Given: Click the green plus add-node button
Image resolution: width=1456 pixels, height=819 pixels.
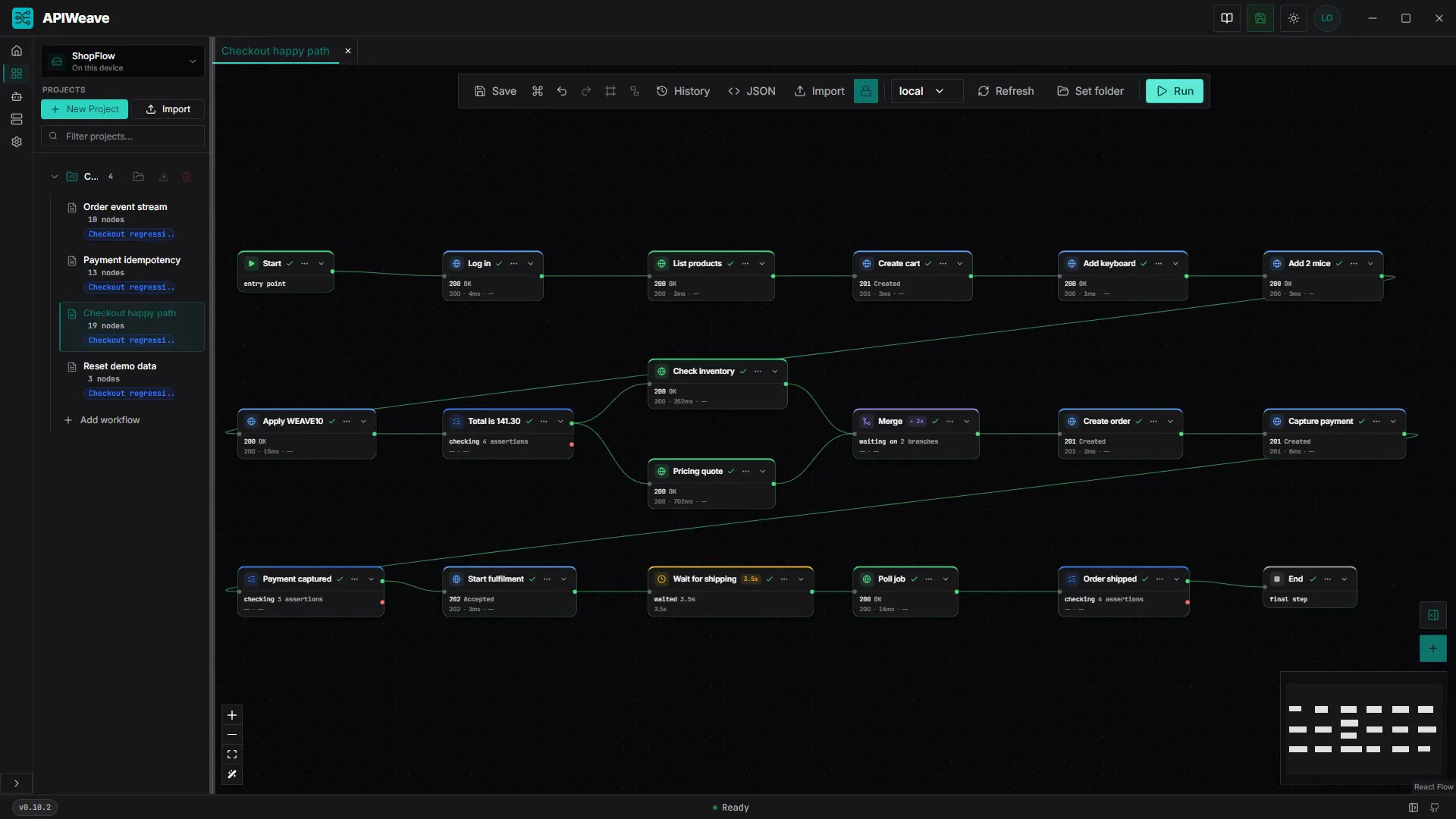Looking at the screenshot, I should click(x=1433, y=648).
